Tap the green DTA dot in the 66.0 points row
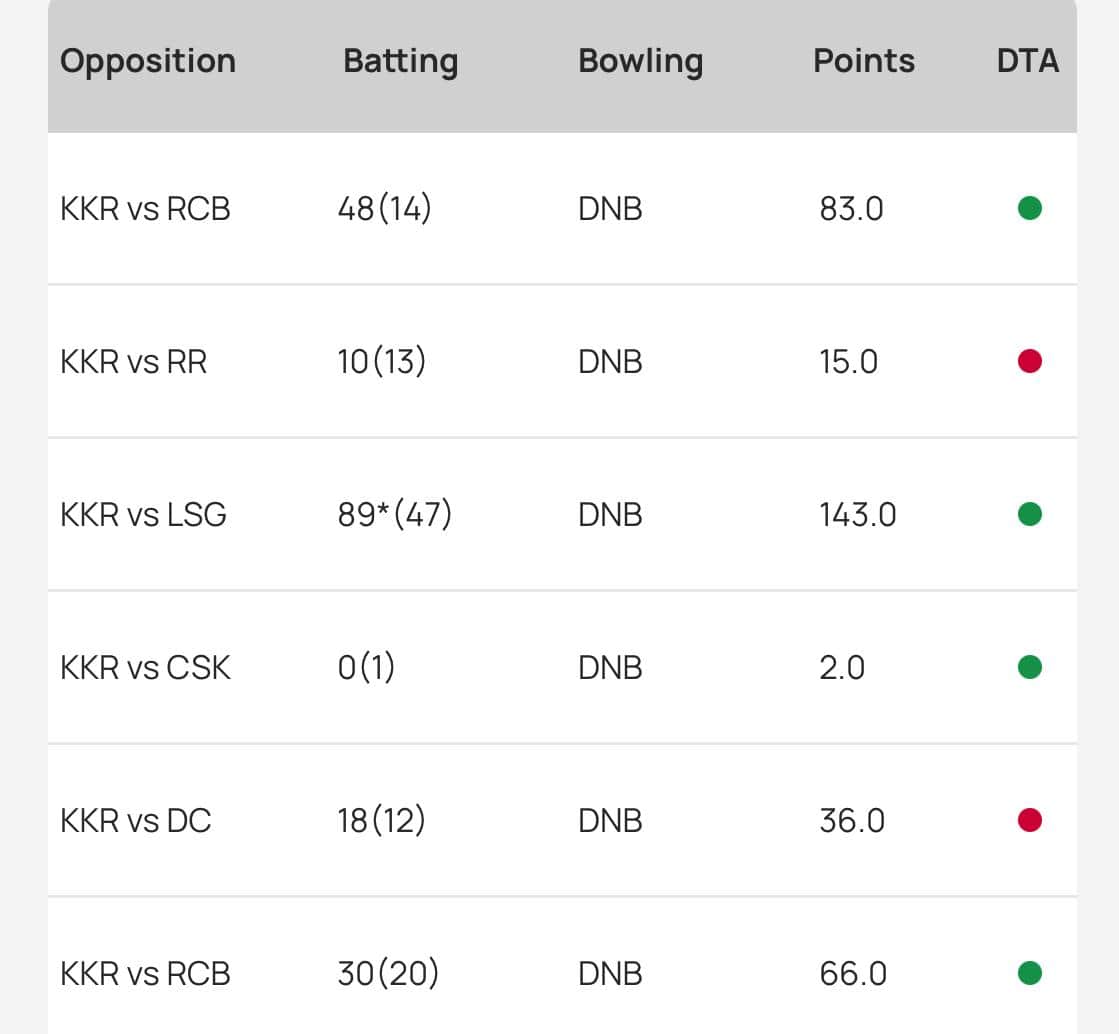The image size is (1119, 1034). coord(1029,973)
